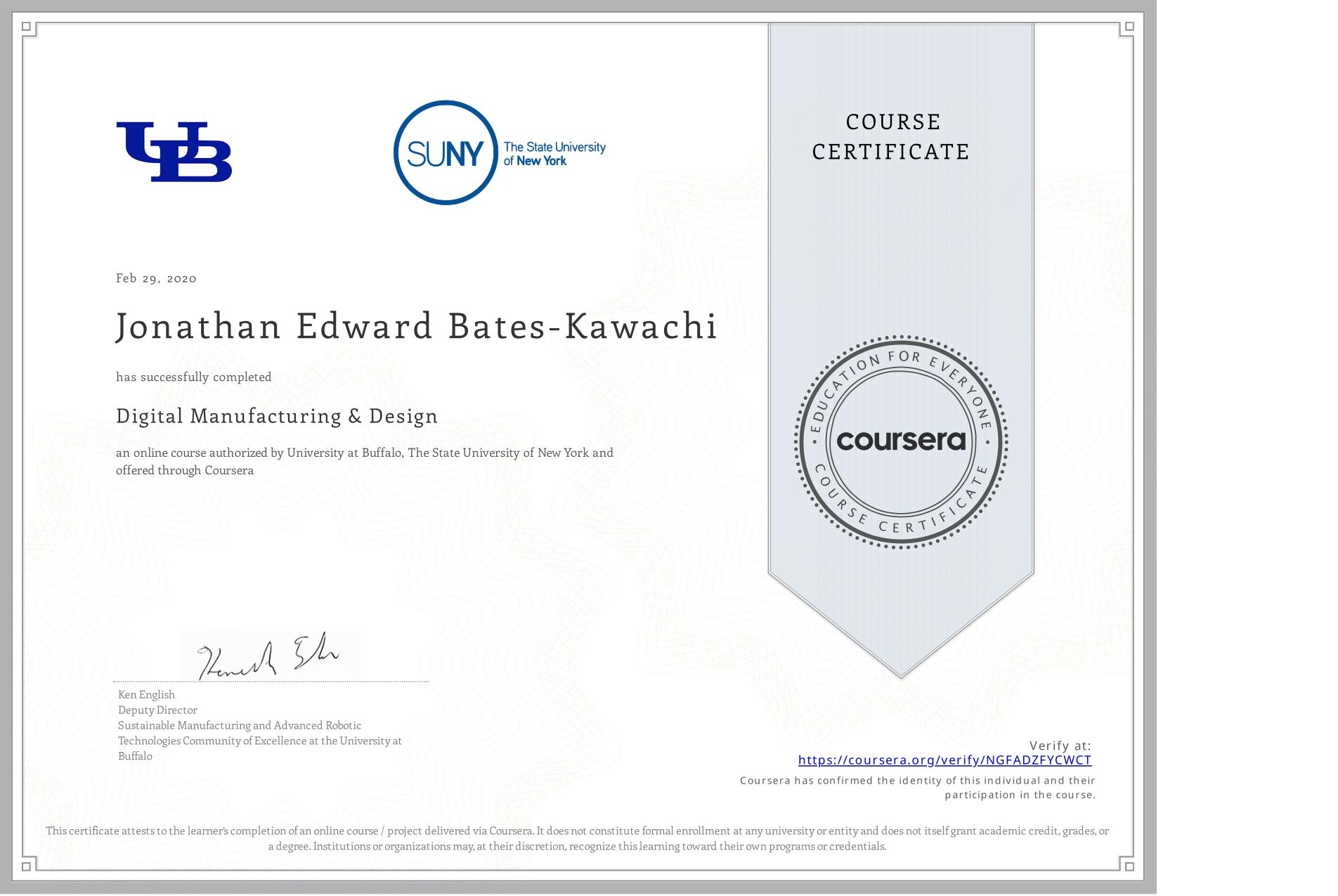Viewport: 1338px width, 896px height.
Task: Click 'Verify at:' label
Action: point(1060,746)
